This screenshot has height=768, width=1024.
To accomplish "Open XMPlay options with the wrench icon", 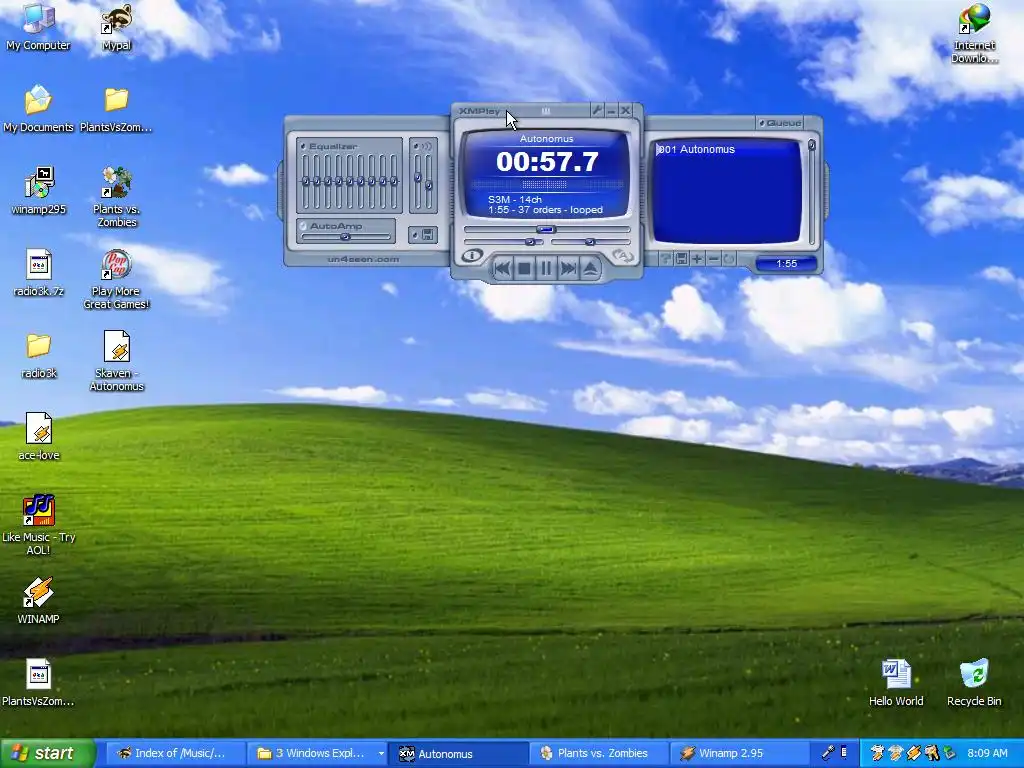I will click(597, 110).
